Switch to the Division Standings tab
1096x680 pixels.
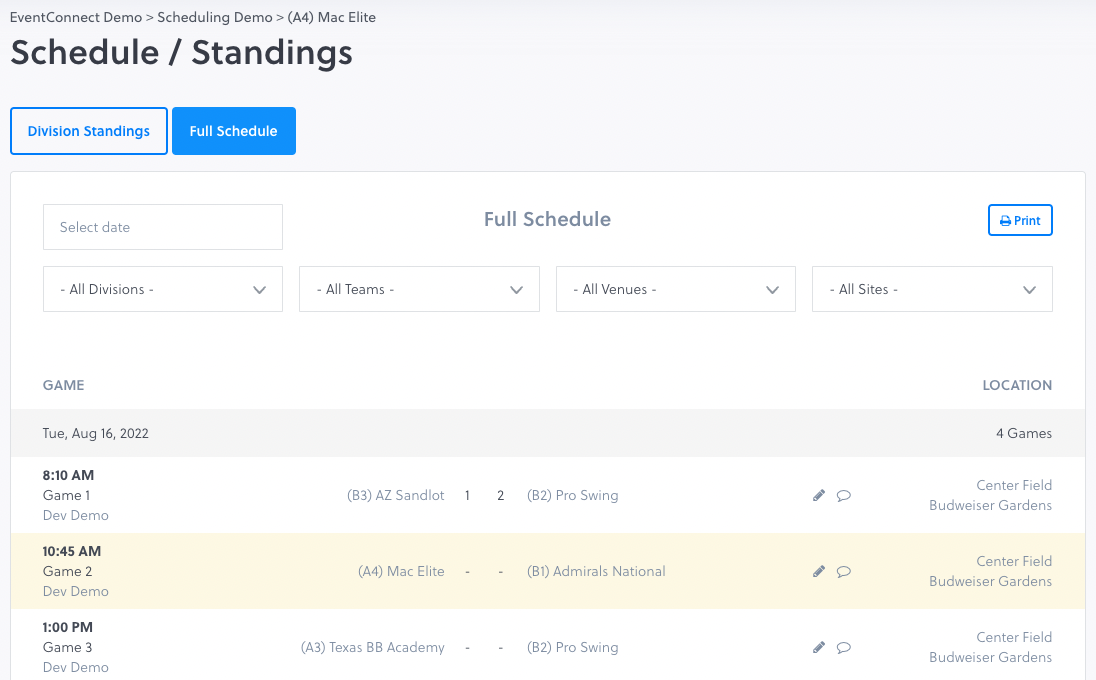[89, 131]
